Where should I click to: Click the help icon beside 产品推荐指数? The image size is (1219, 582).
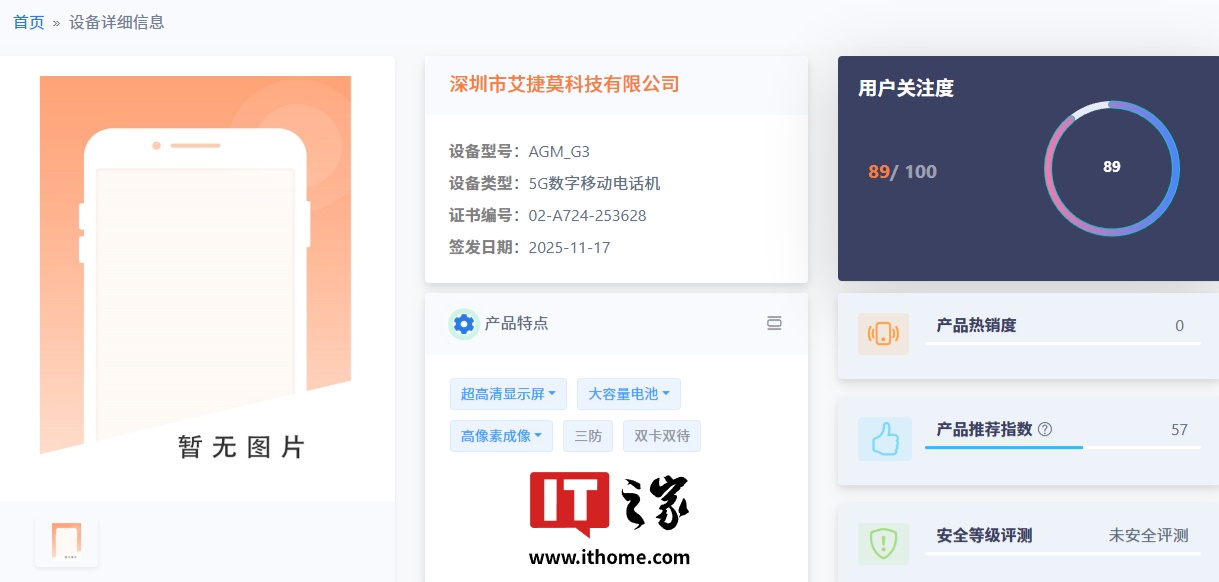click(1045, 429)
